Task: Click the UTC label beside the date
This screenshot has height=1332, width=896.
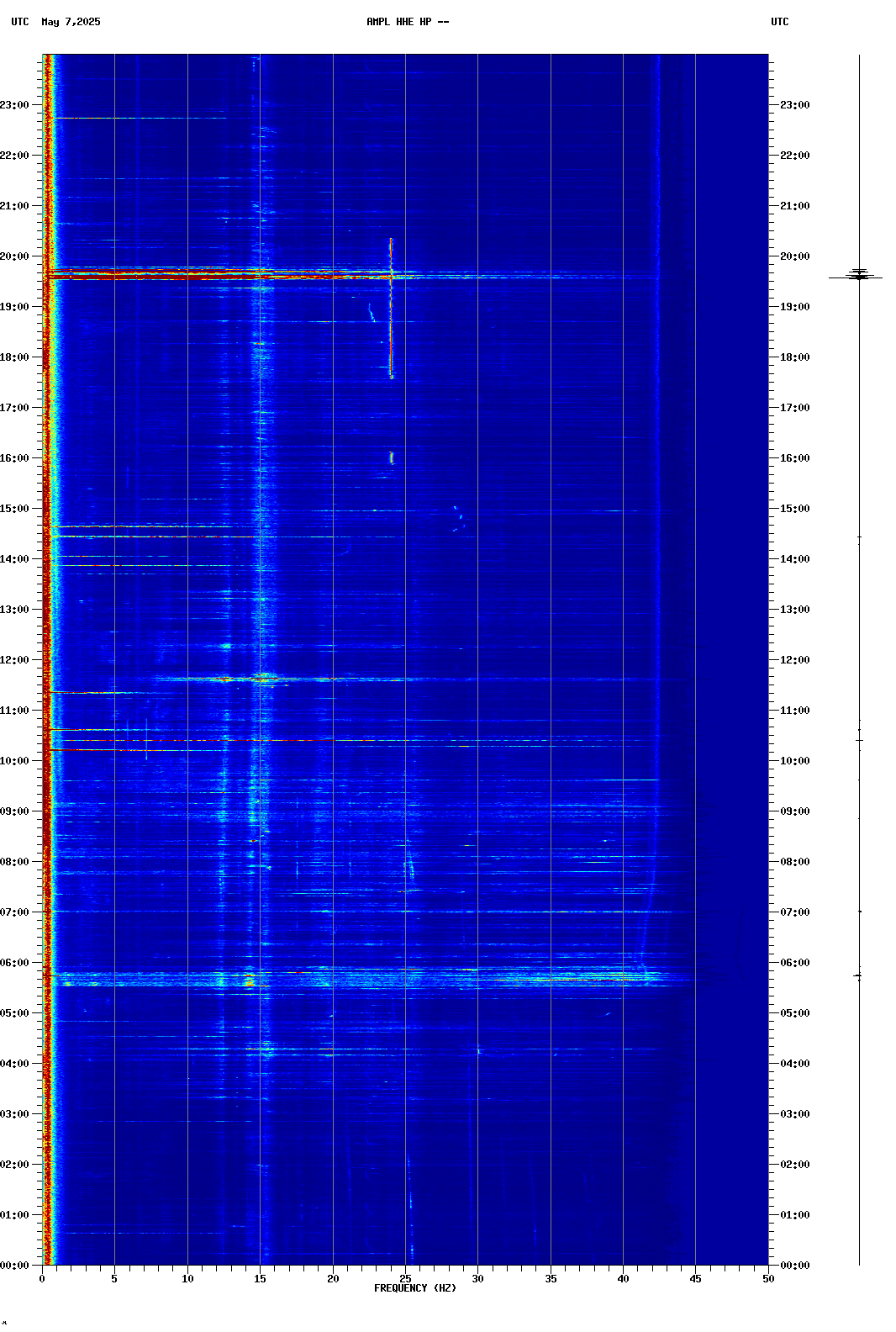Action: coord(20,22)
